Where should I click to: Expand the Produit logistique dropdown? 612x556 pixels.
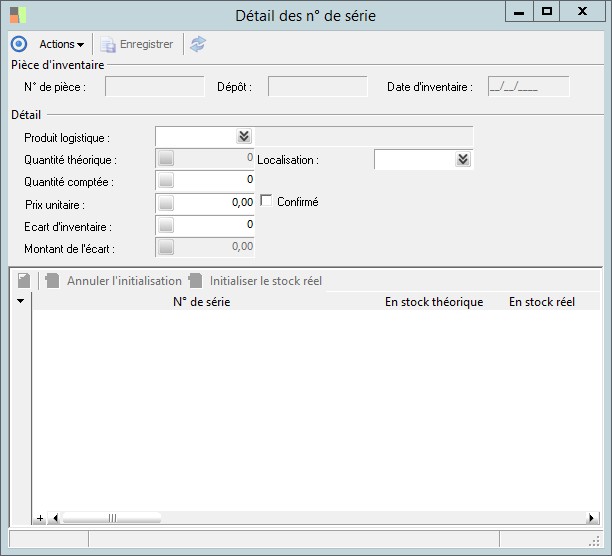point(244,136)
